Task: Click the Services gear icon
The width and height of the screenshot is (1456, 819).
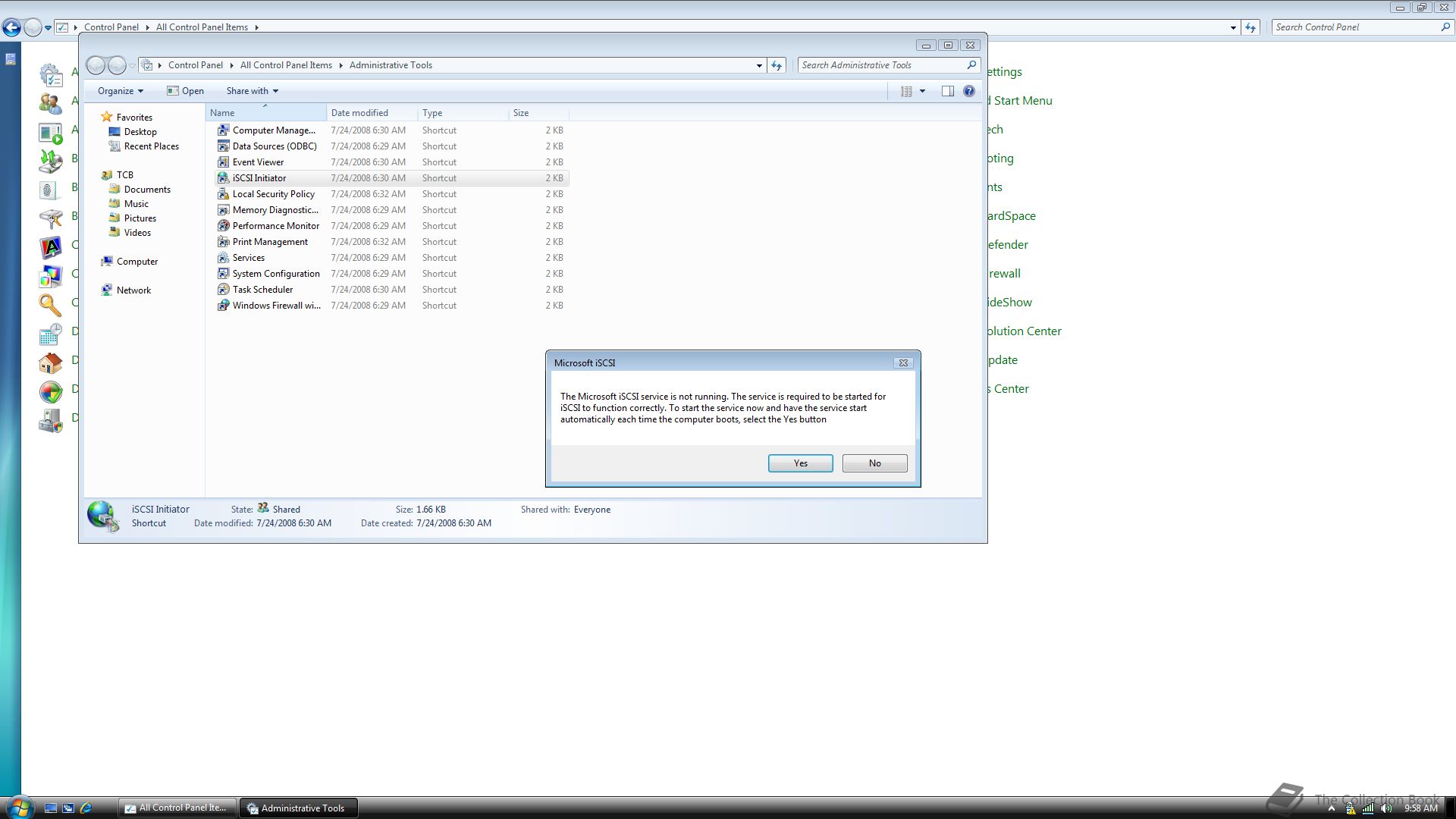Action: (x=223, y=258)
